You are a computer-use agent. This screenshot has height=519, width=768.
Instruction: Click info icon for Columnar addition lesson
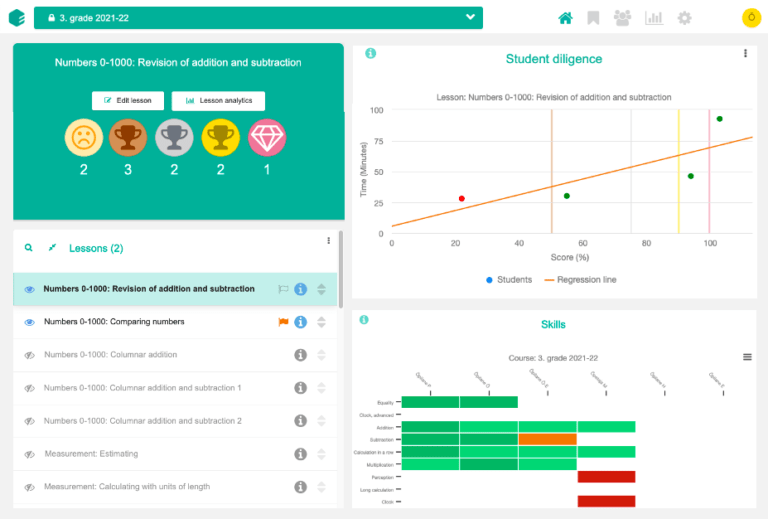tap(300, 355)
